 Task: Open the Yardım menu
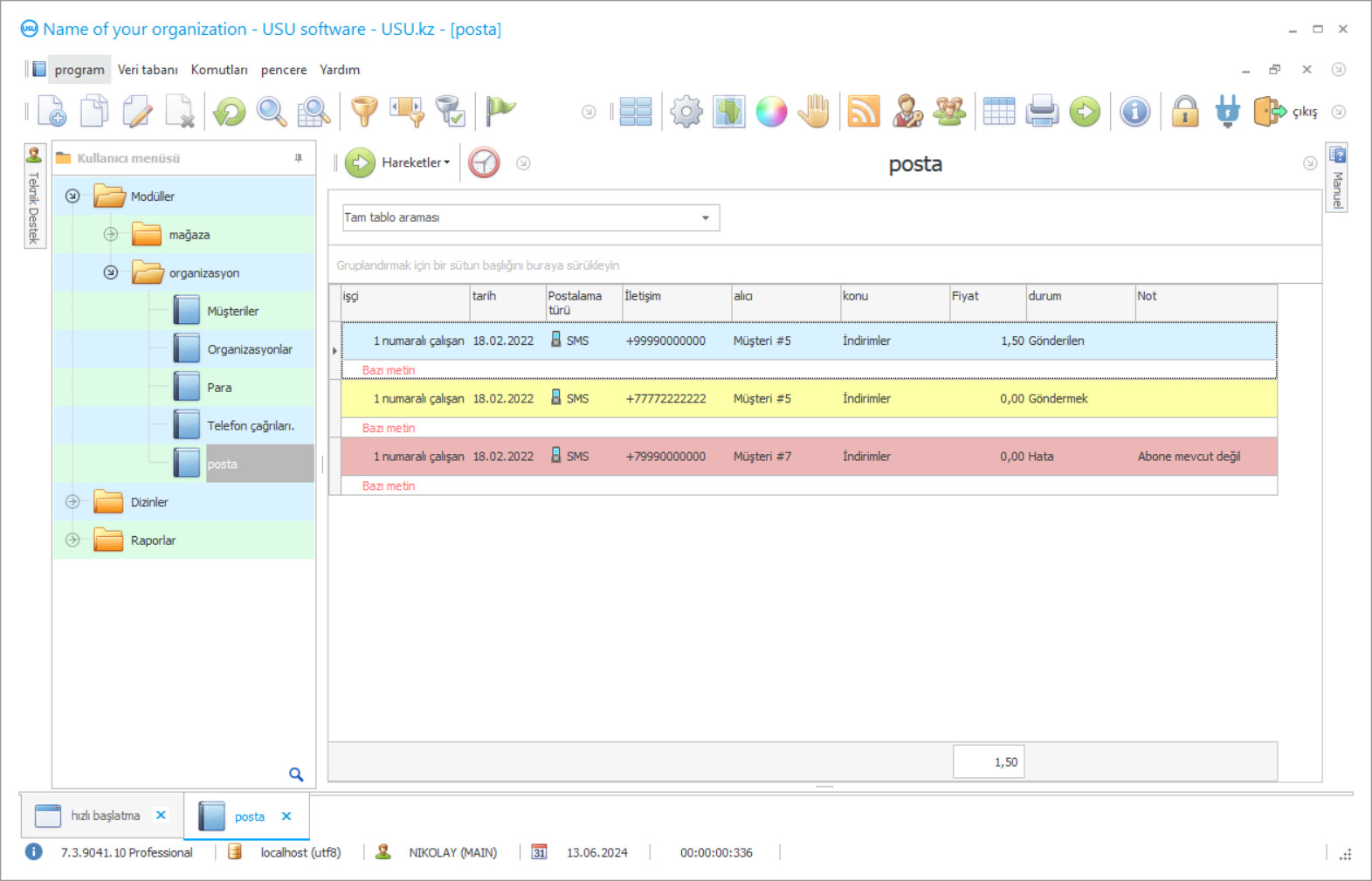tap(340, 70)
